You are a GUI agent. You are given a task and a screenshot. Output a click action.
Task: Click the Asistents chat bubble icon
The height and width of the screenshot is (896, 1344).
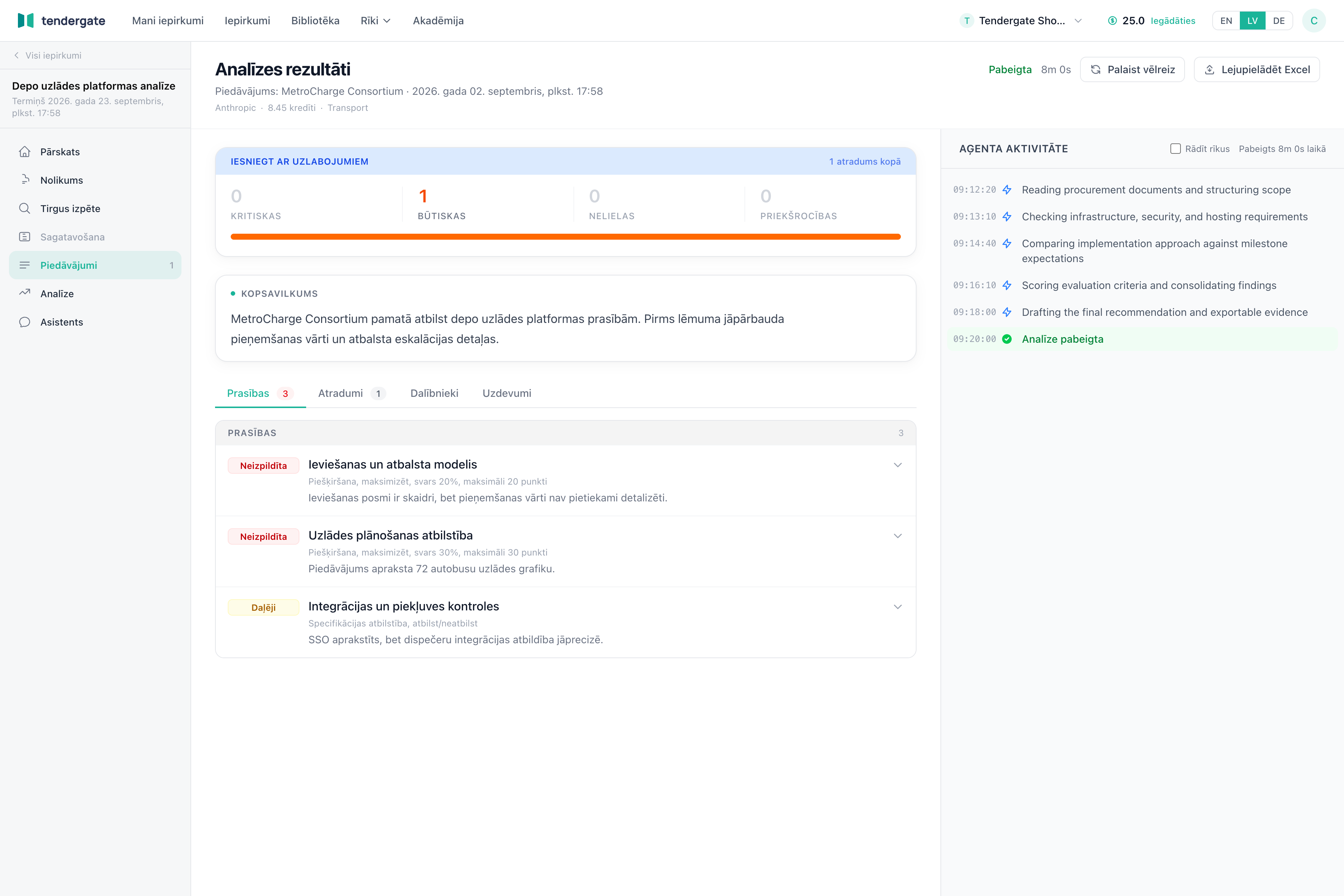tap(25, 322)
